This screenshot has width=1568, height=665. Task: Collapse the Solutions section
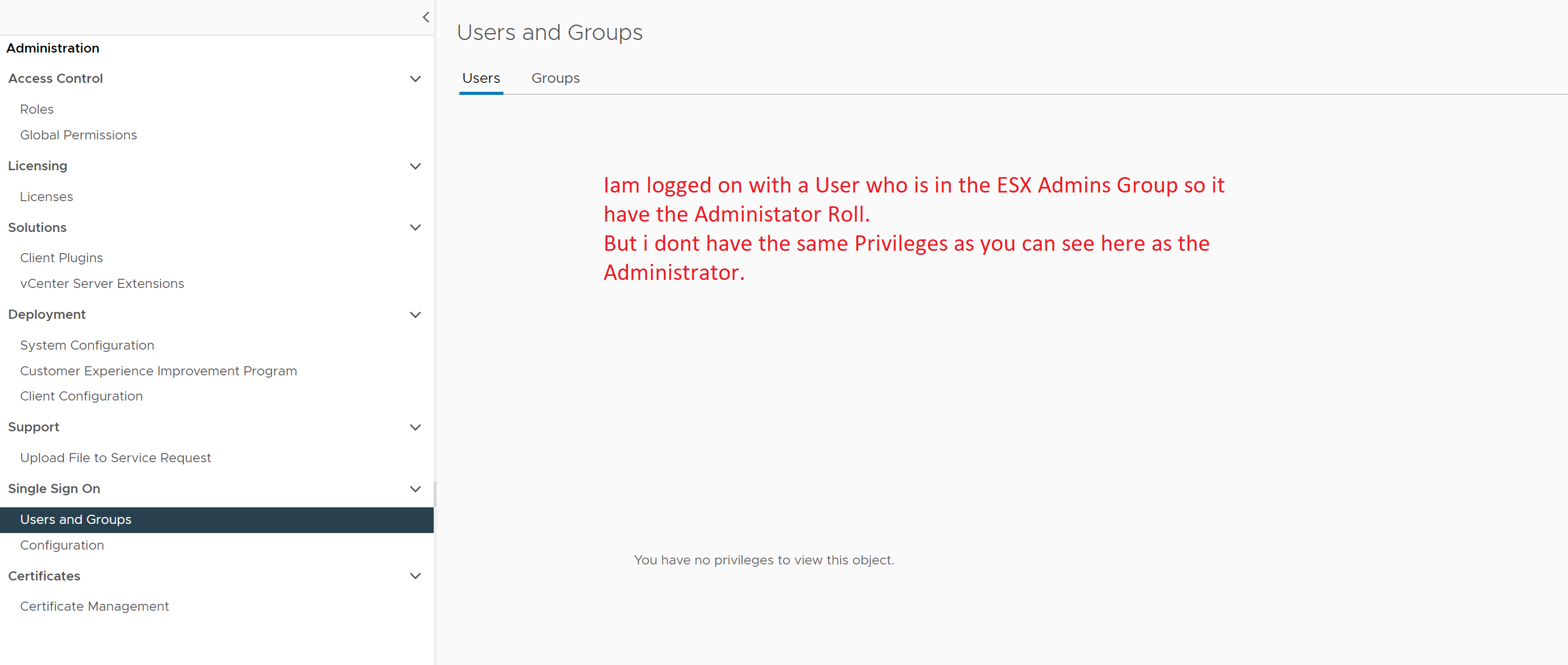click(415, 227)
